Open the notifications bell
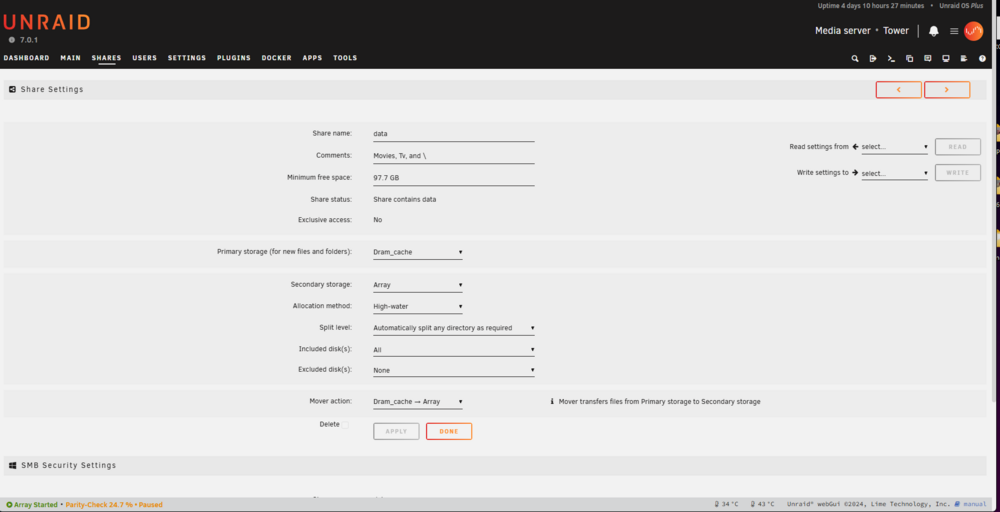Viewport: 1000px width, 512px height. click(934, 31)
